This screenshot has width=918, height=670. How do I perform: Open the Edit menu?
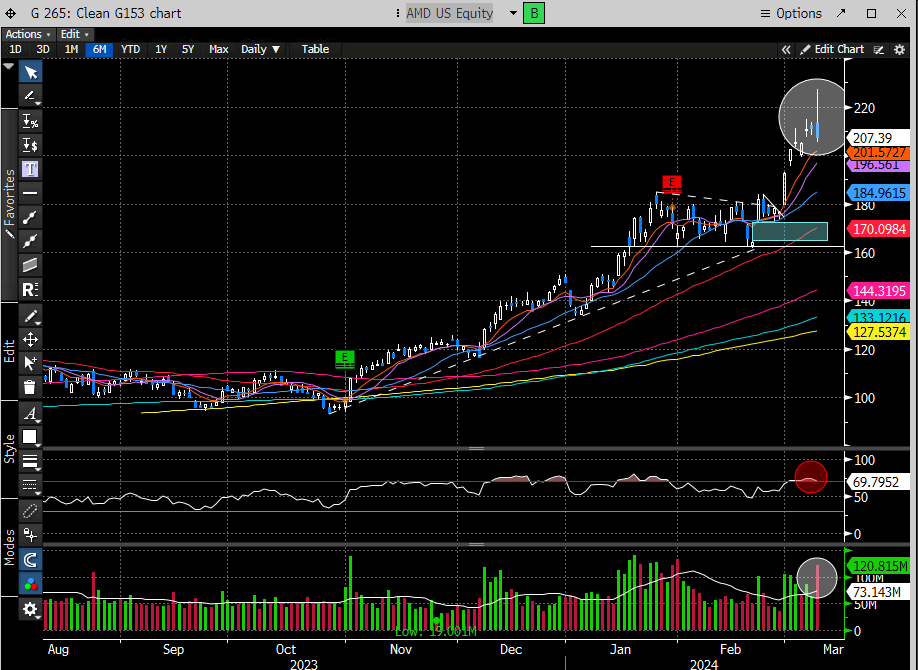(x=73, y=34)
